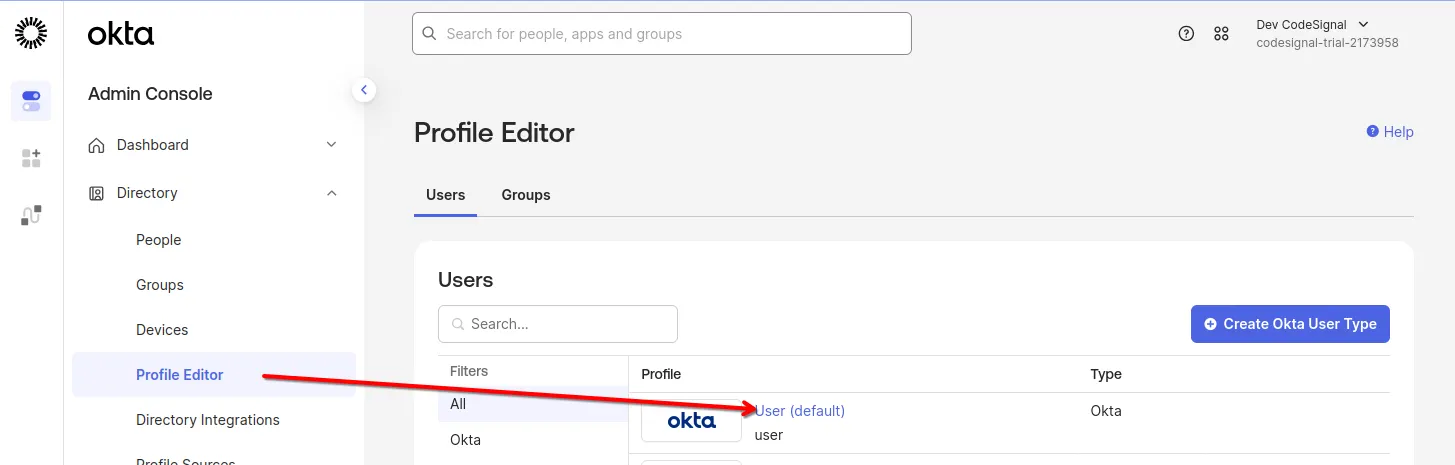Open Directory Integrations in the sidebar
Viewport: 1455px width, 465px height.
click(x=208, y=420)
